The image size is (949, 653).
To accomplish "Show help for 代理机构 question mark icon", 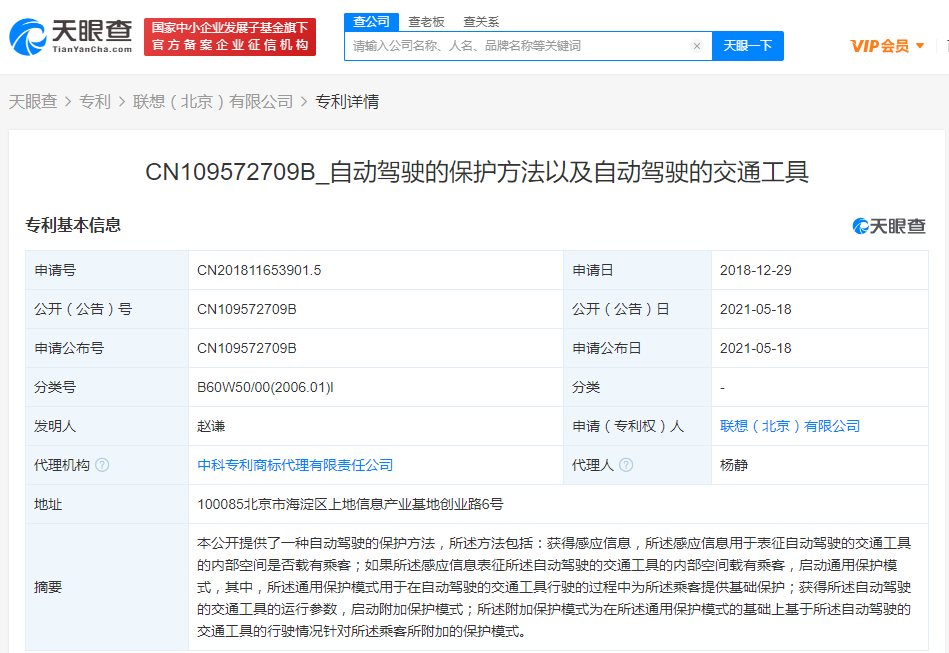I will [102, 465].
